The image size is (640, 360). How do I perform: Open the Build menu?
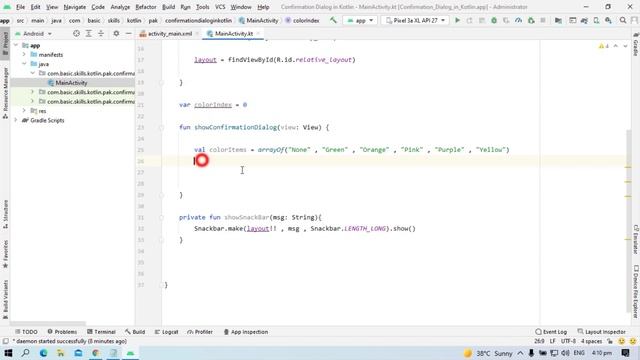pos(168,7)
